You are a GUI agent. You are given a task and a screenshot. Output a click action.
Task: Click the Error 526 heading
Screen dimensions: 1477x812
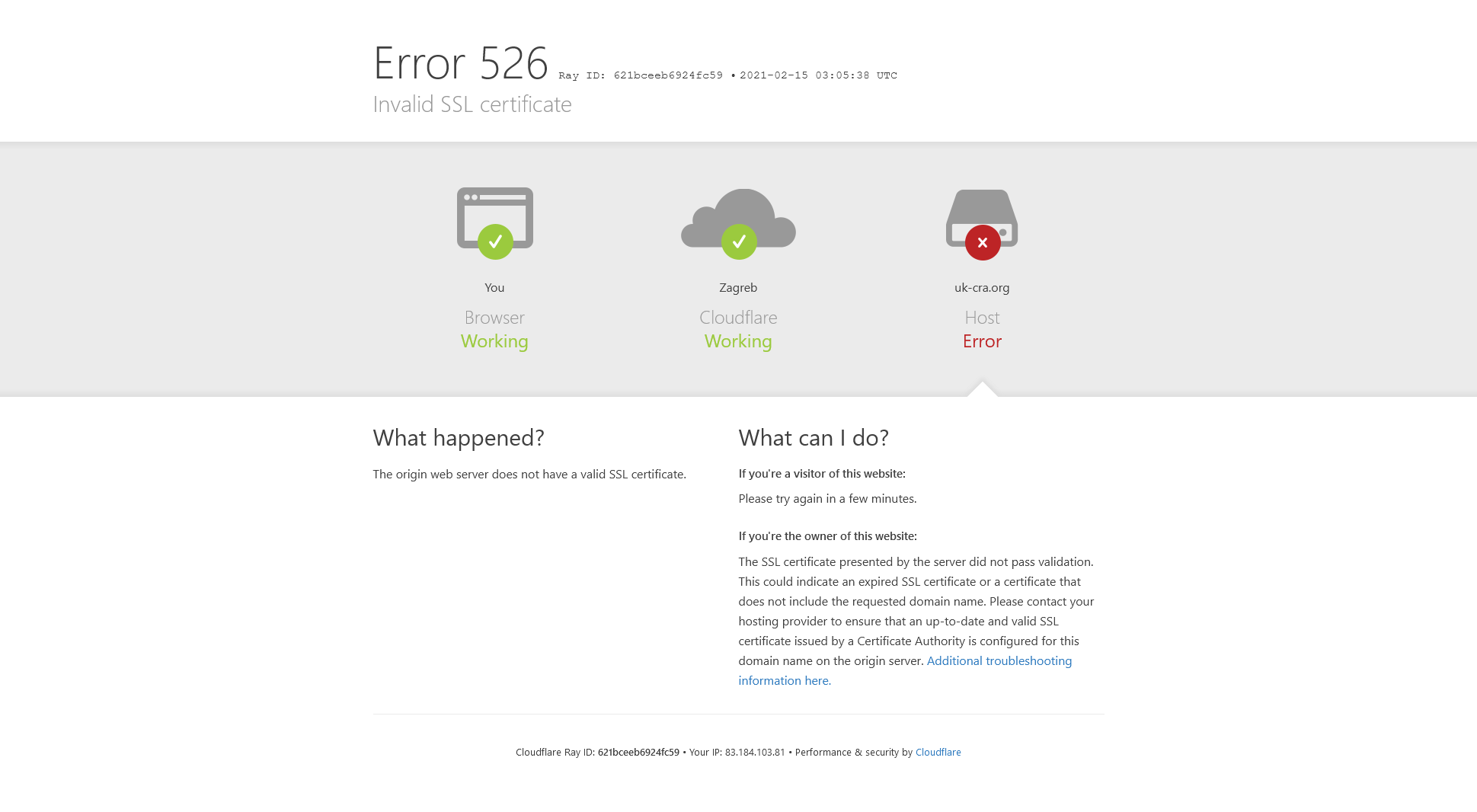(x=461, y=62)
